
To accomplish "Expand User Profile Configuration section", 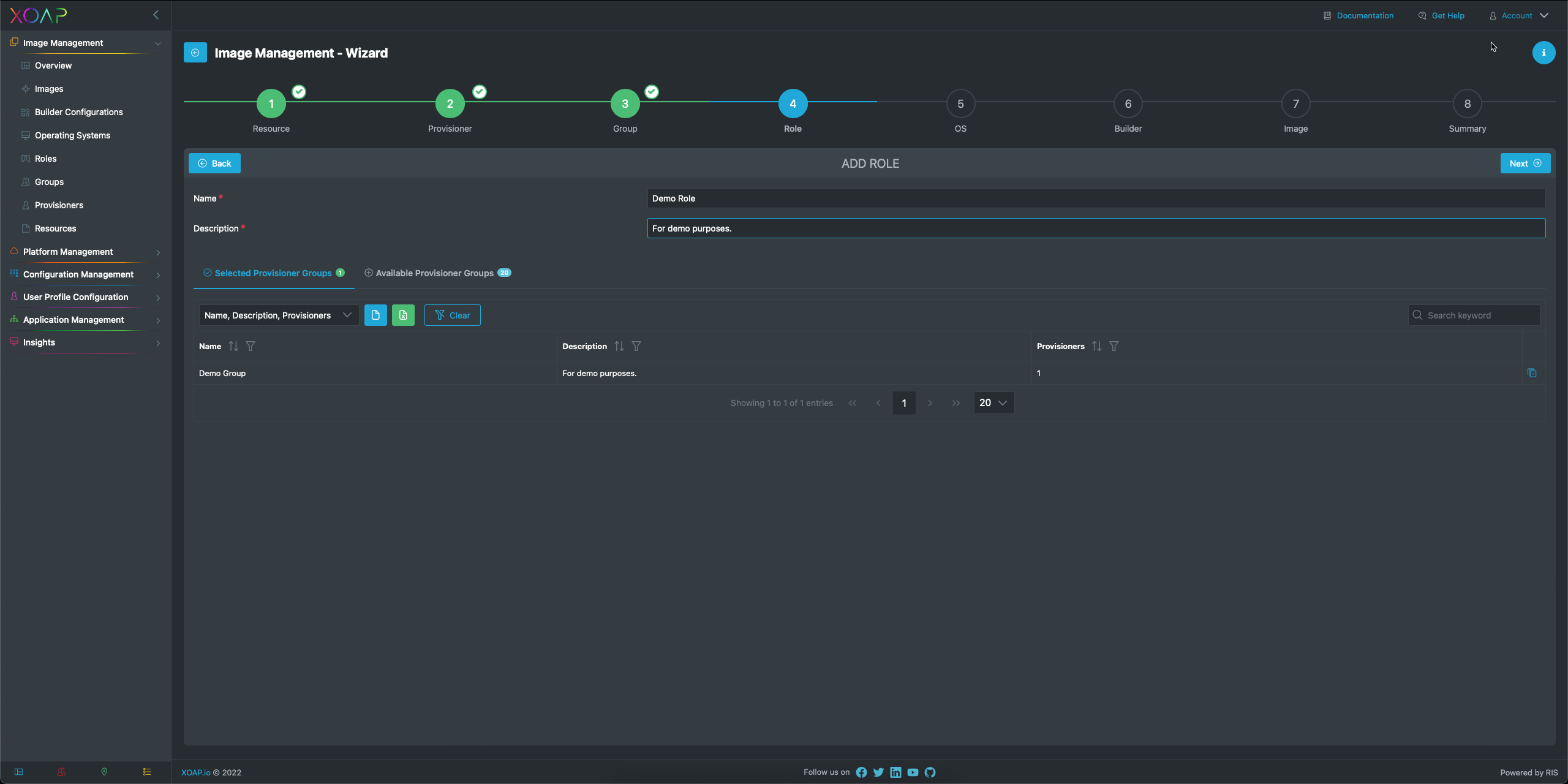I will 86,297.
